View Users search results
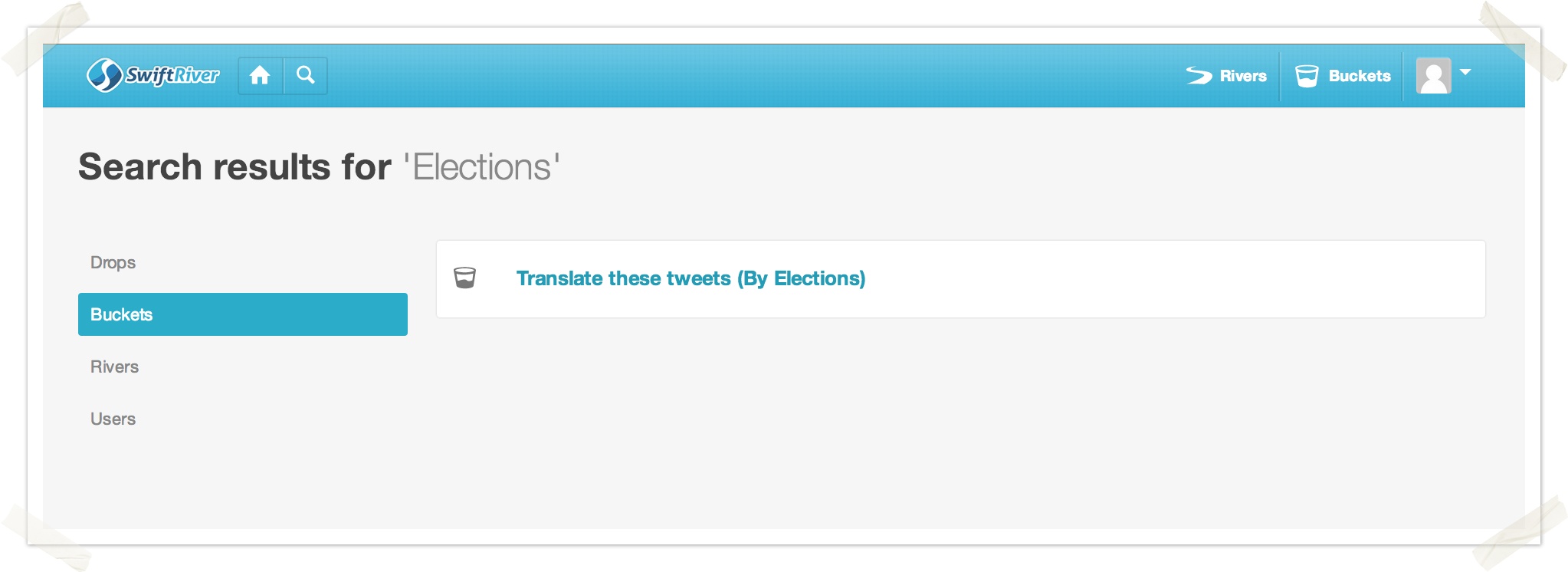Viewport: 1568px width, 572px height. tap(113, 419)
